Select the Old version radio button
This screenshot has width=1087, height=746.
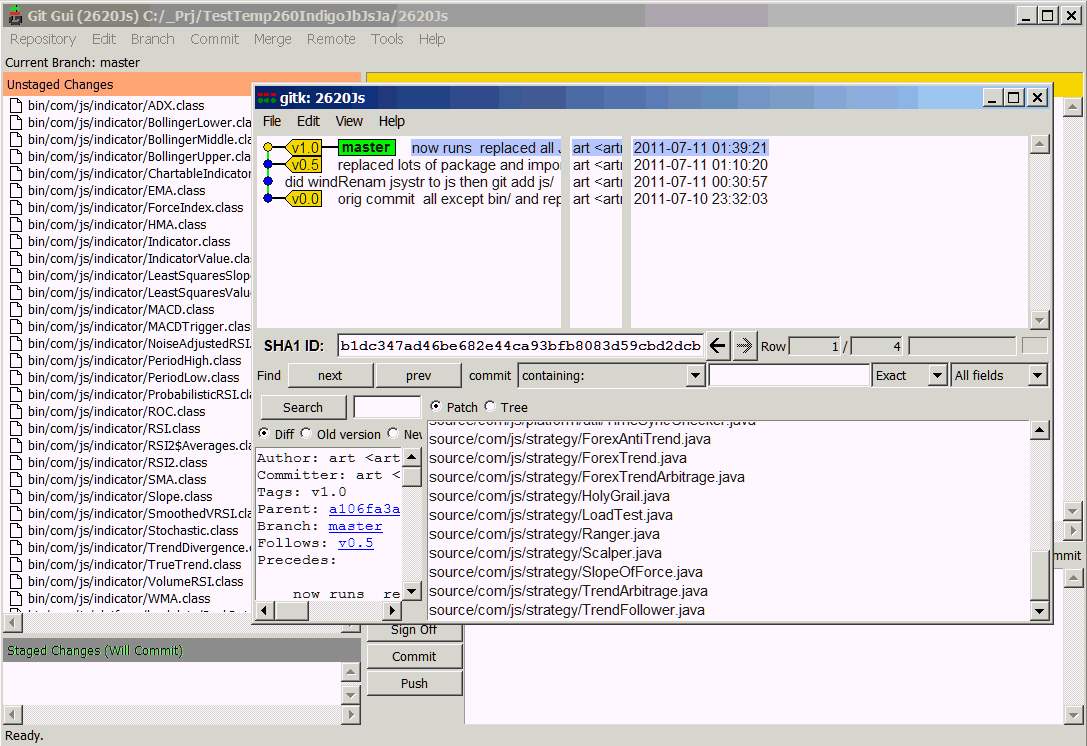click(x=306, y=433)
